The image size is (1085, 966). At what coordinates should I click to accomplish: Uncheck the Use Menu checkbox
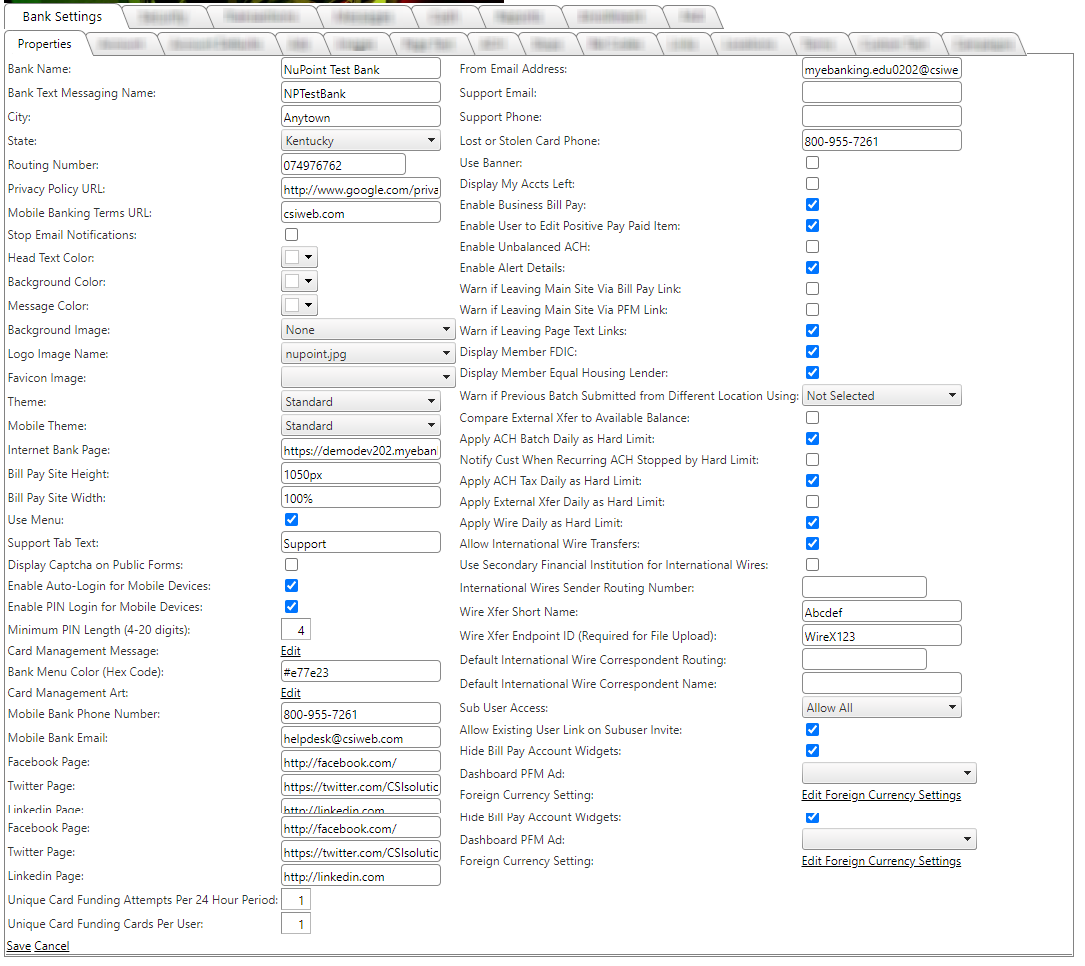tap(292, 520)
